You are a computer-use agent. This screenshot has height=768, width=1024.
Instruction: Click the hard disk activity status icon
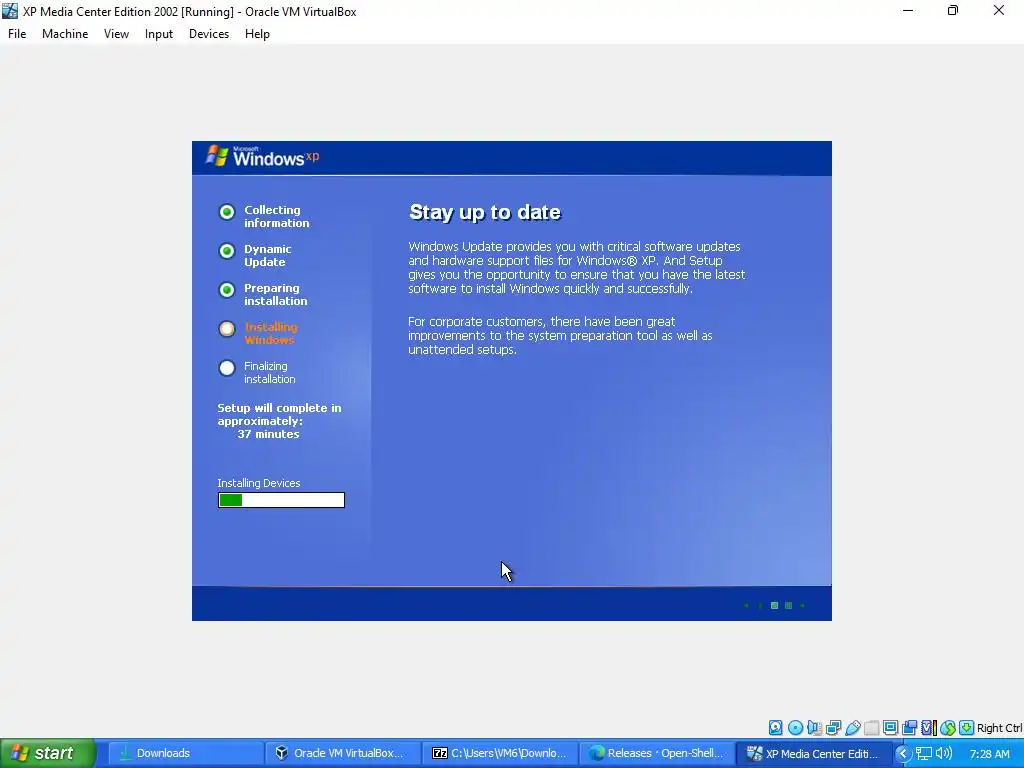click(775, 728)
